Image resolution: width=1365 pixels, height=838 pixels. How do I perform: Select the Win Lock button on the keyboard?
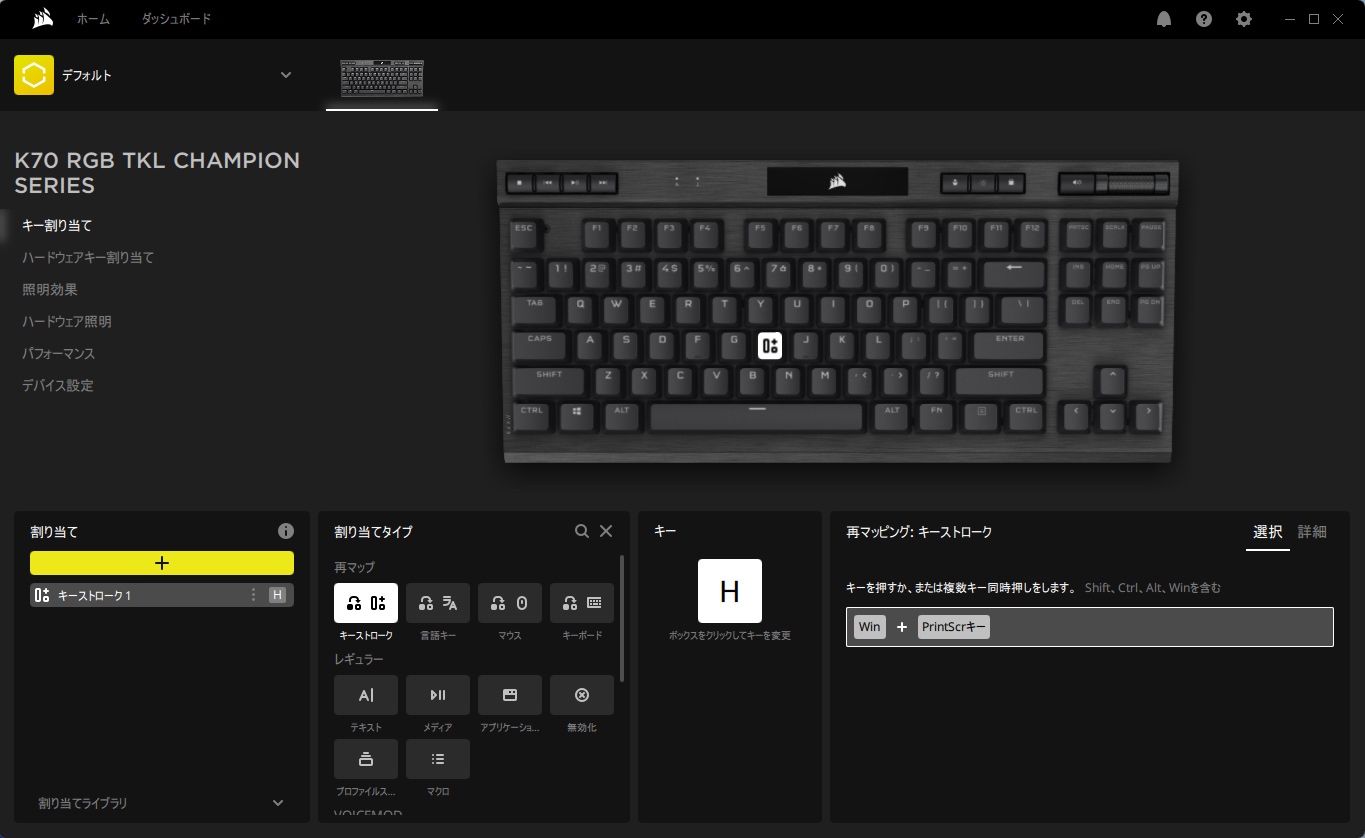[1010, 183]
